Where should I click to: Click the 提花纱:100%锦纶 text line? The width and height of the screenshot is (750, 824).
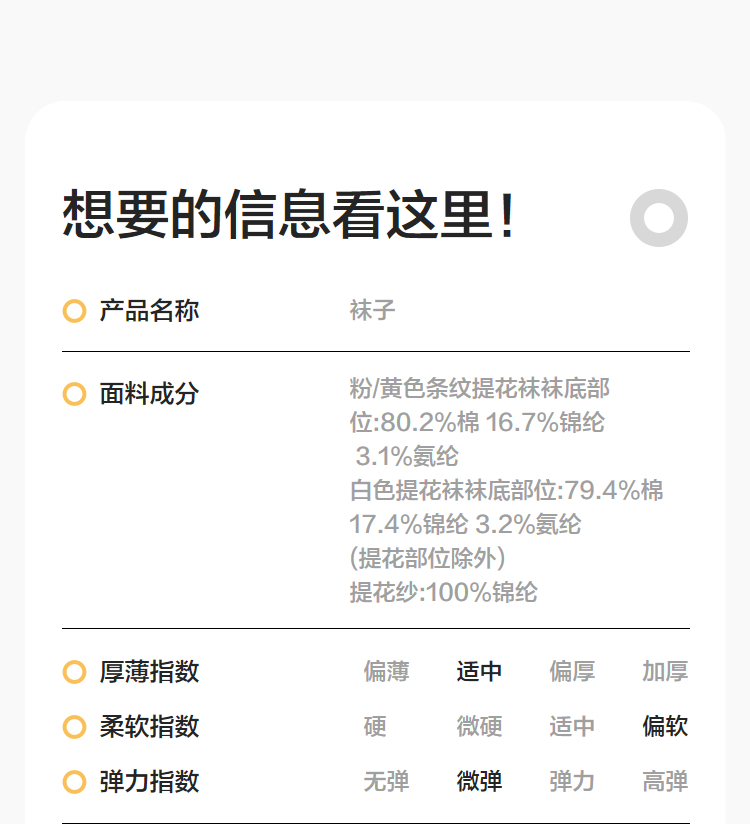pyautogui.click(x=443, y=593)
